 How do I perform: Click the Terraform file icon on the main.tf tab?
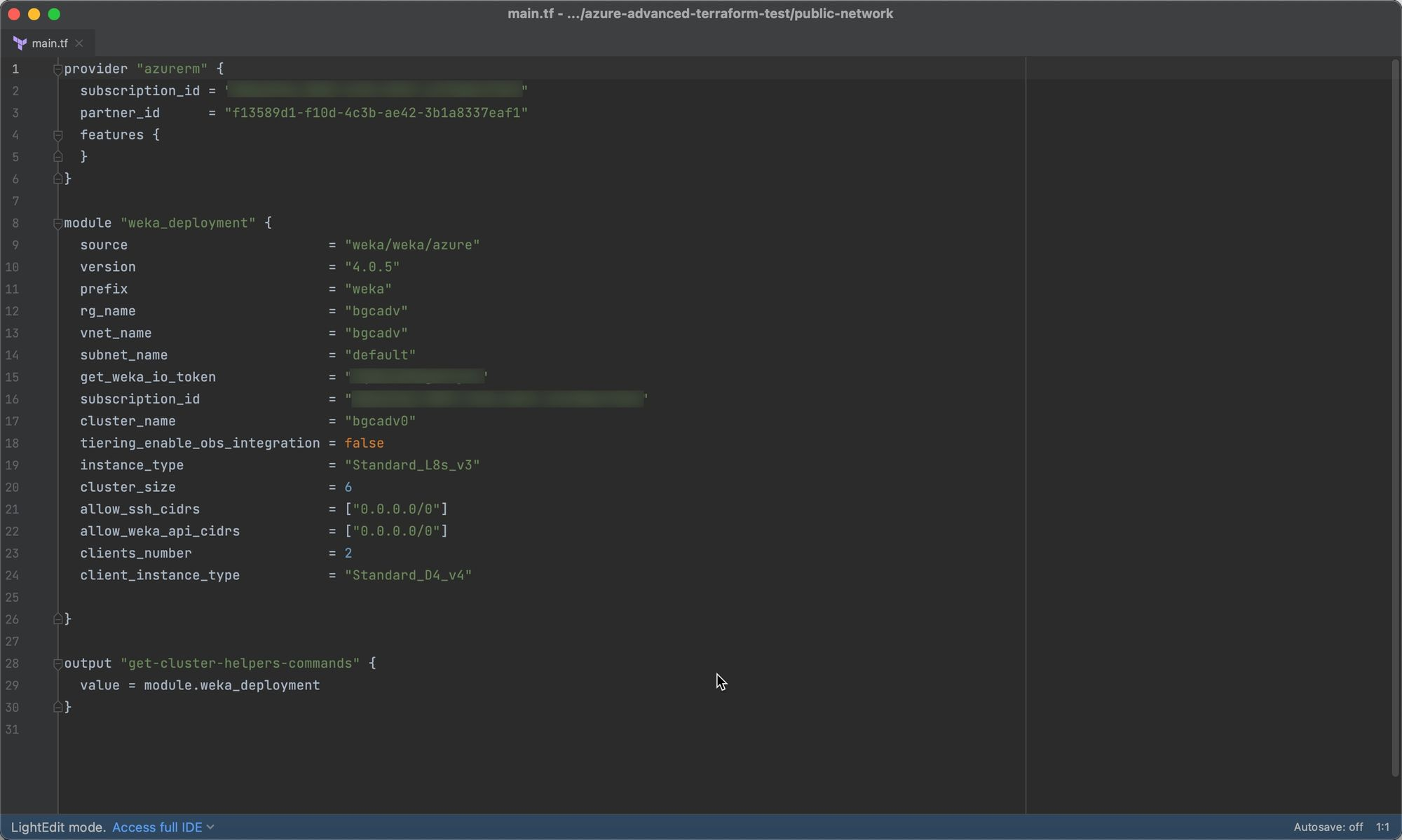[20, 43]
